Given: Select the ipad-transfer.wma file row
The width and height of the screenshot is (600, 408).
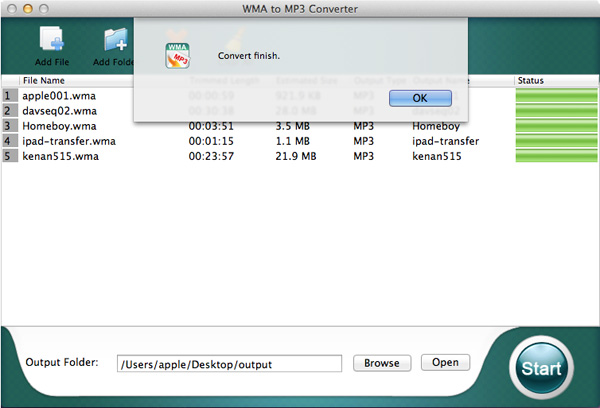Looking at the screenshot, I should 69,141.
